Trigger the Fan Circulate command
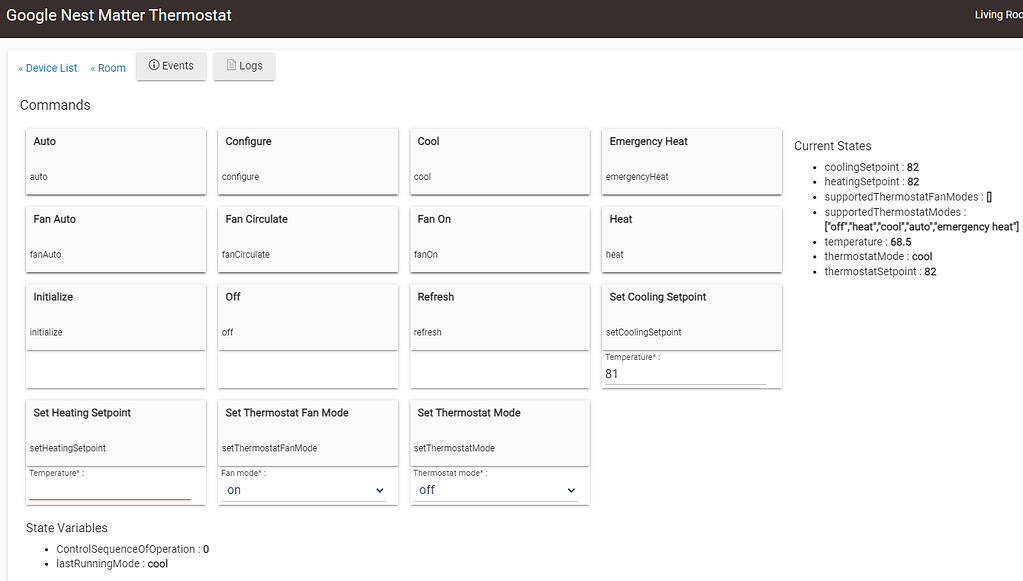This screenshot has height=581, width=1023. pos(307,238)
